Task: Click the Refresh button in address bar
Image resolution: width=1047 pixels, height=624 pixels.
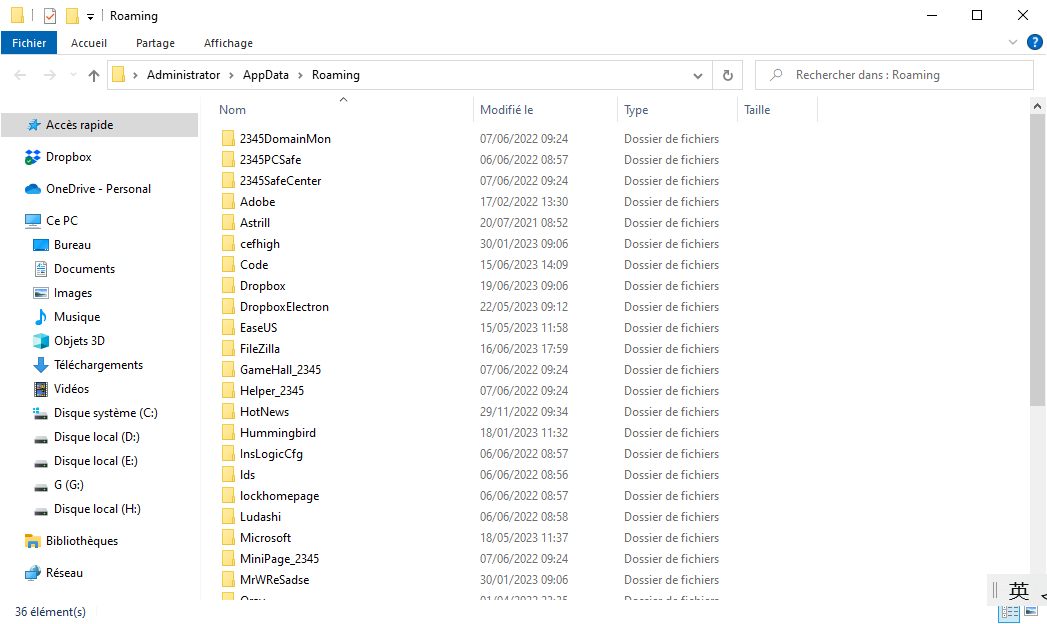Action: click(728, 75)
